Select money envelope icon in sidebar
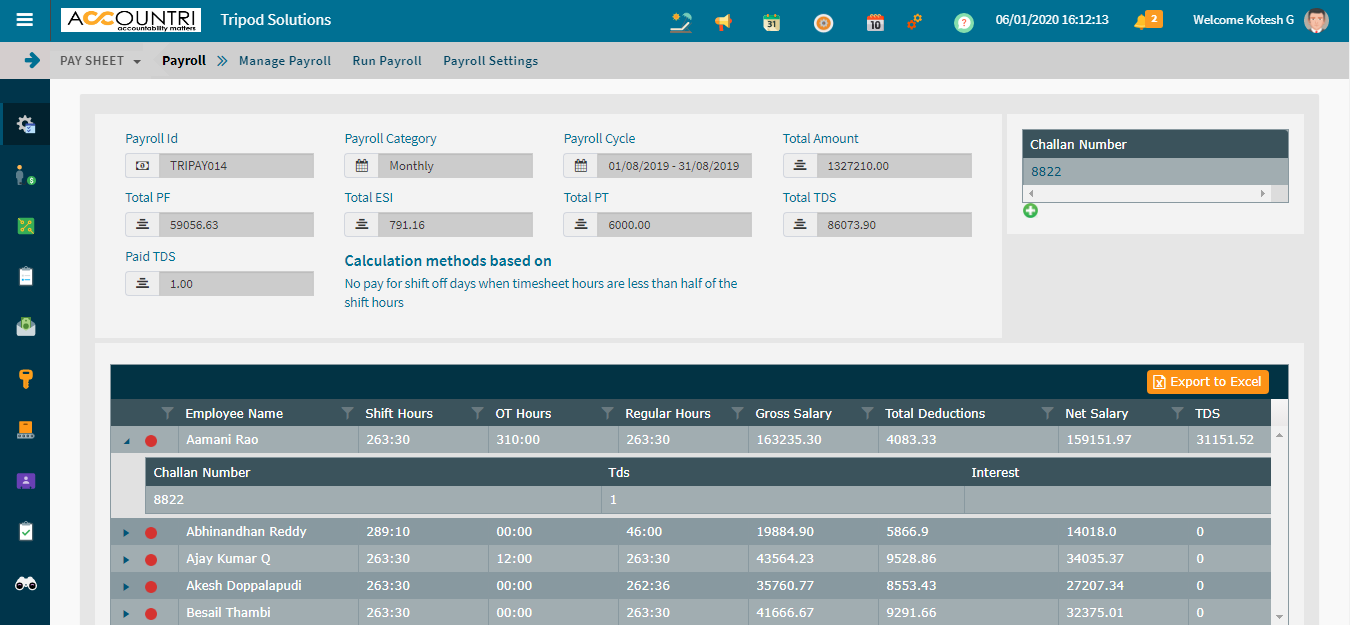 26,326
